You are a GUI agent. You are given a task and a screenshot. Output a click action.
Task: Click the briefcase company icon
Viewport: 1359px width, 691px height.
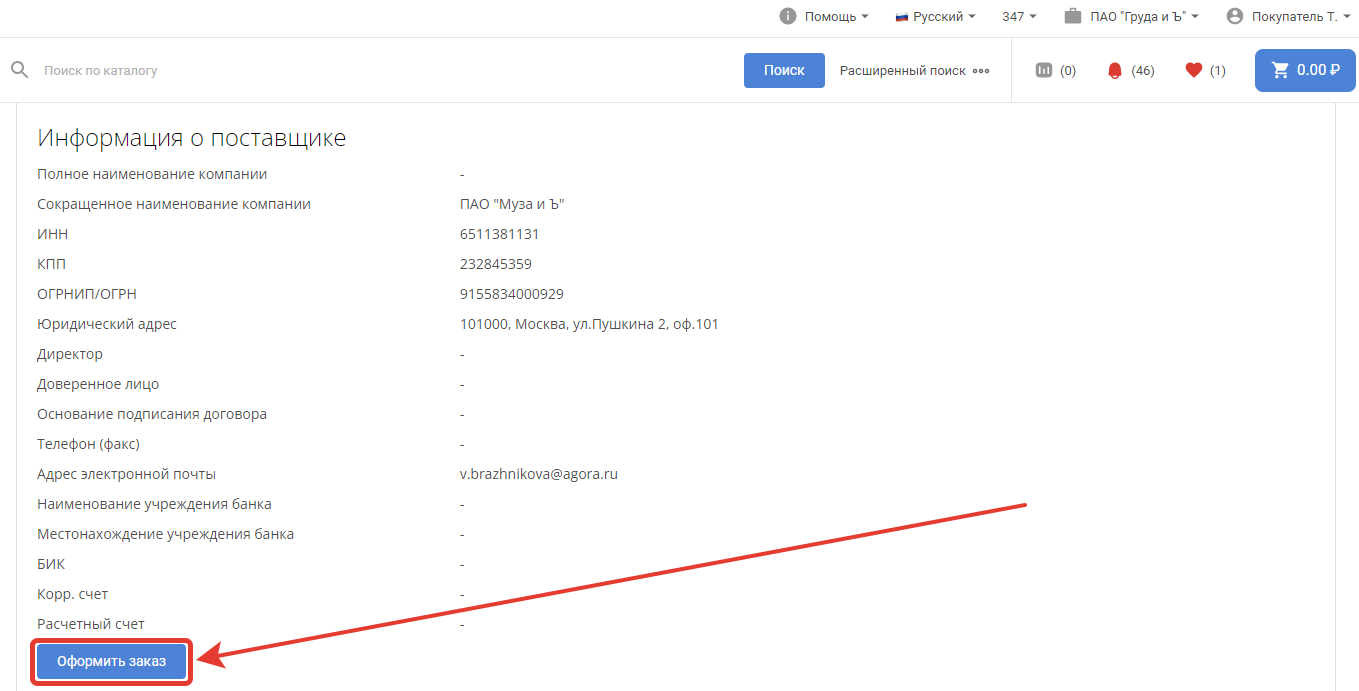[1073, 16]
